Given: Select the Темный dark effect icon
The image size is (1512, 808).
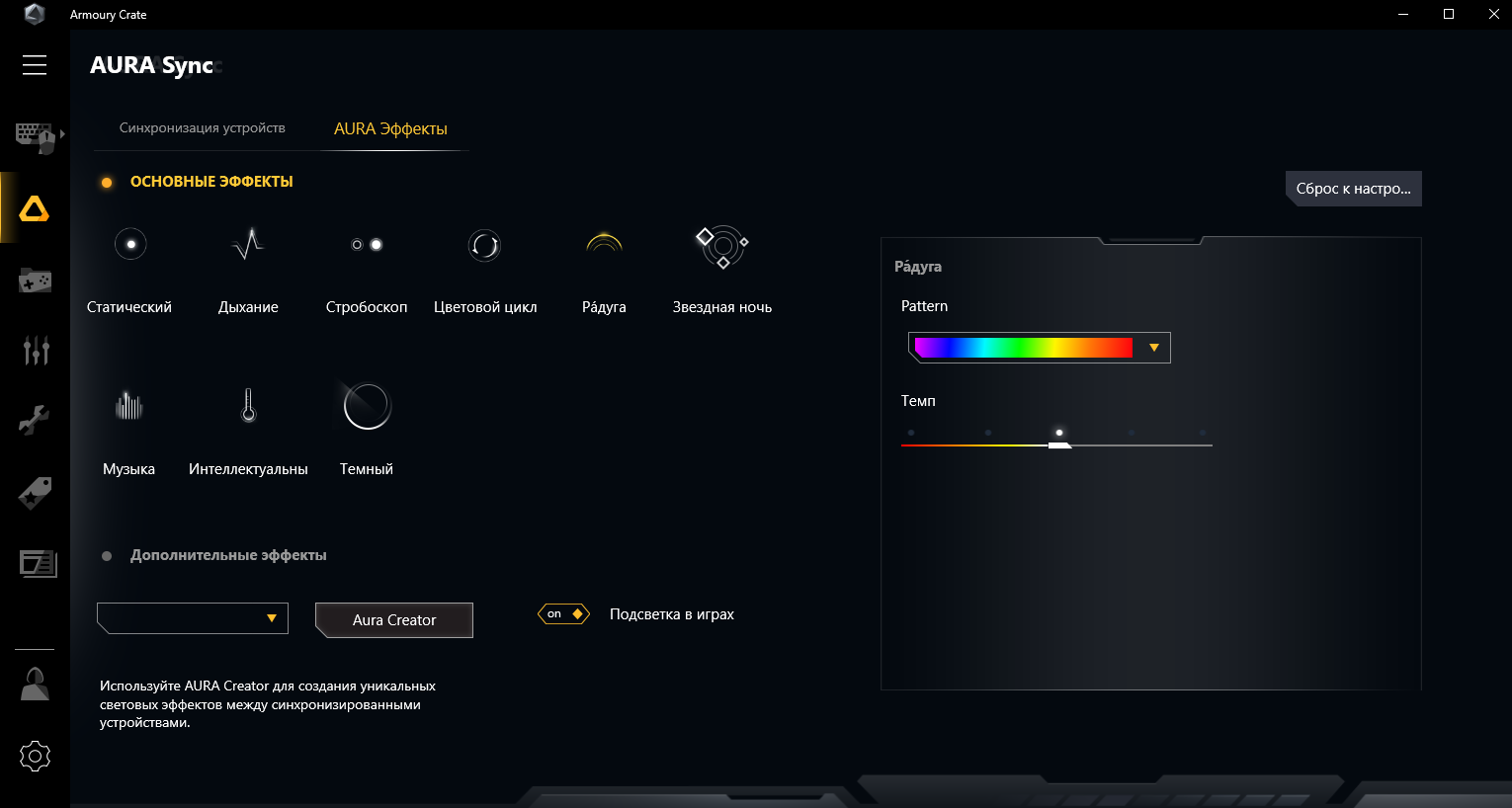Looking at the screenshot, I should click(x=367, y=405).
